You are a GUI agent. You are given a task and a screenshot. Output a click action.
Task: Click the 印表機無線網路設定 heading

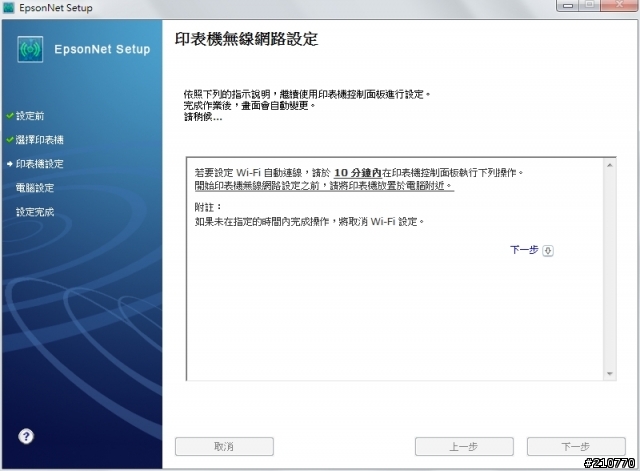point(247,39)
